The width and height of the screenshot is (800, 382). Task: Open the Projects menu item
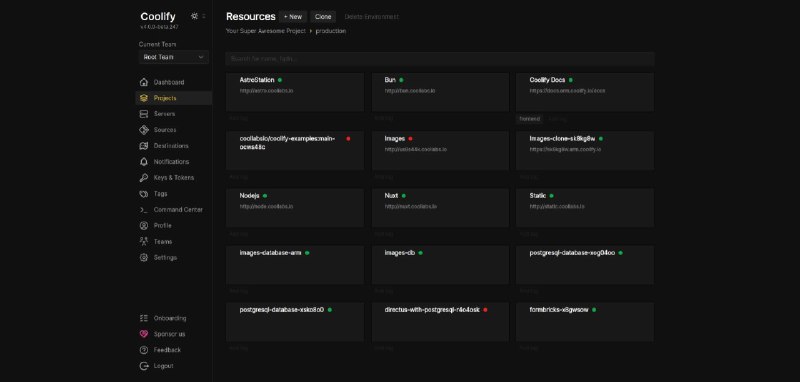173,98
